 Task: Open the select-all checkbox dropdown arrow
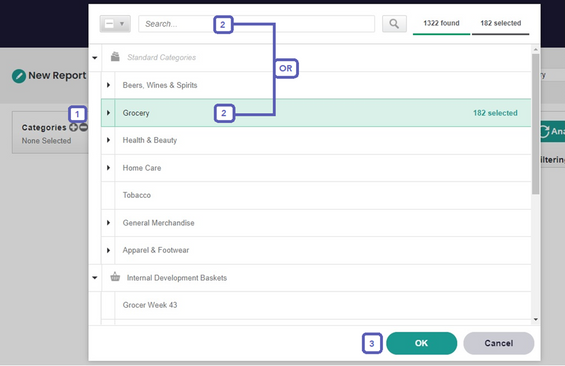(x=122, y=24)
